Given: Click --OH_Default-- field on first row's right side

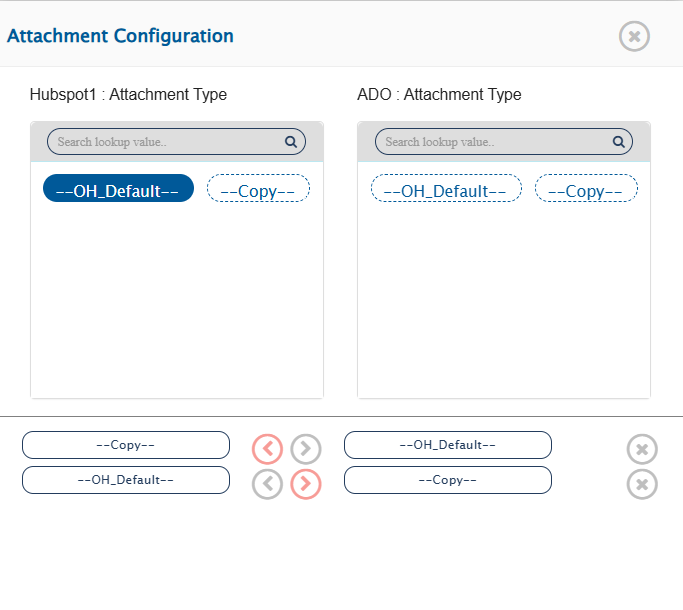Looking at the screenshot, I should pos(448,445).
